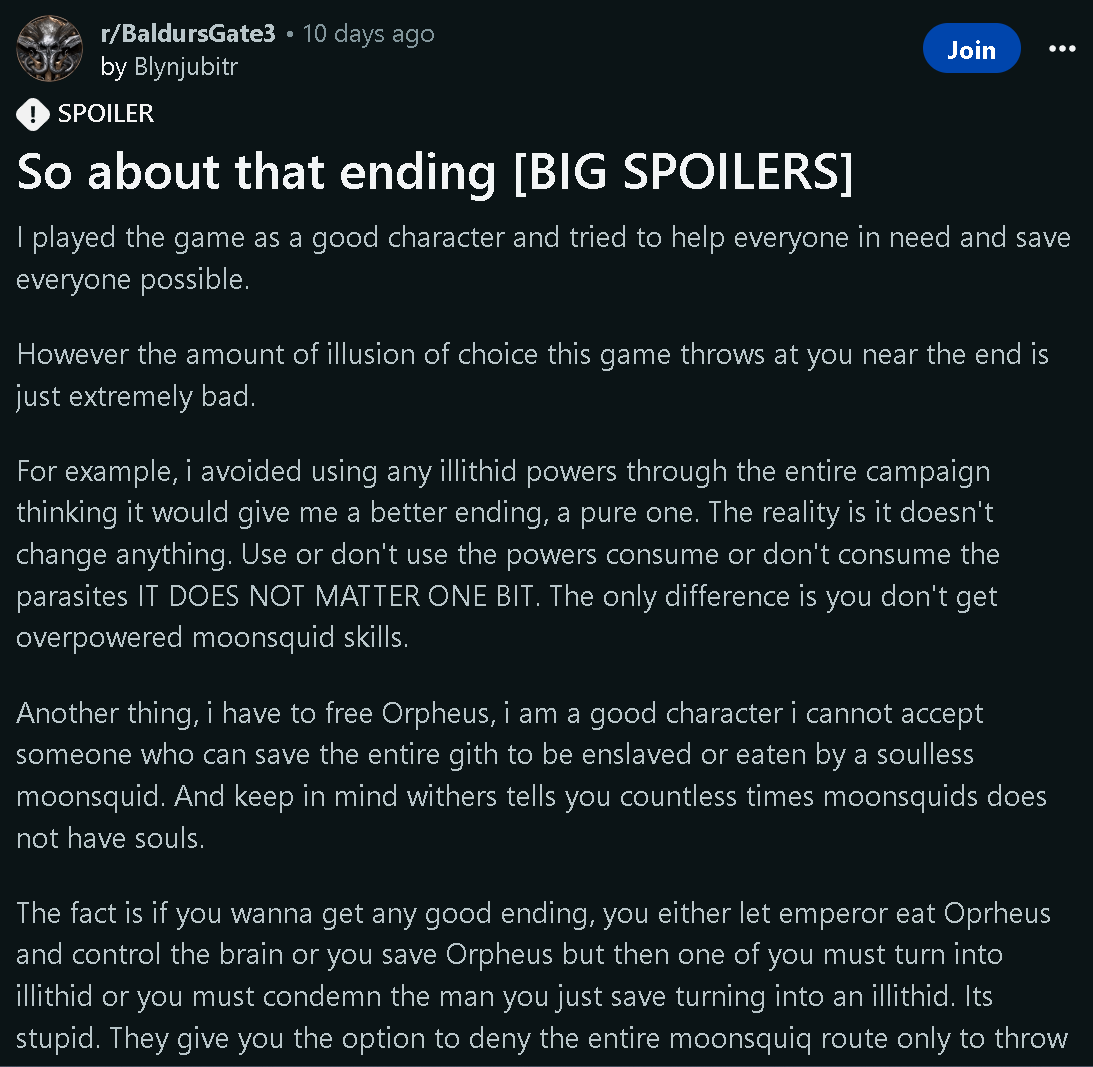This screenshot has height=1067, width=1093.
Task: Click the misspelled word "Oprheus"
Action: (997, 914)
